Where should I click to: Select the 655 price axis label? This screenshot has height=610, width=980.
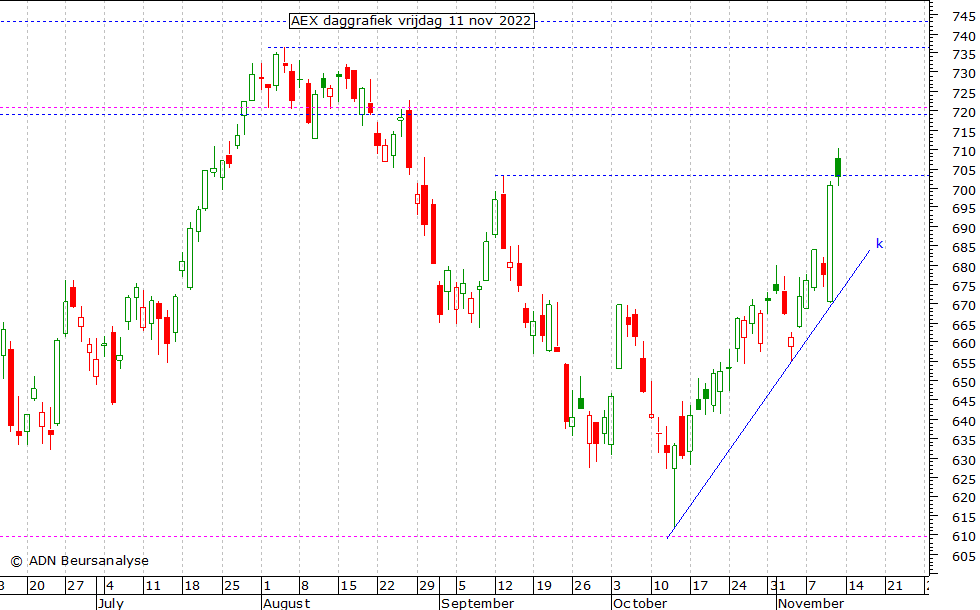coord(963,364)
